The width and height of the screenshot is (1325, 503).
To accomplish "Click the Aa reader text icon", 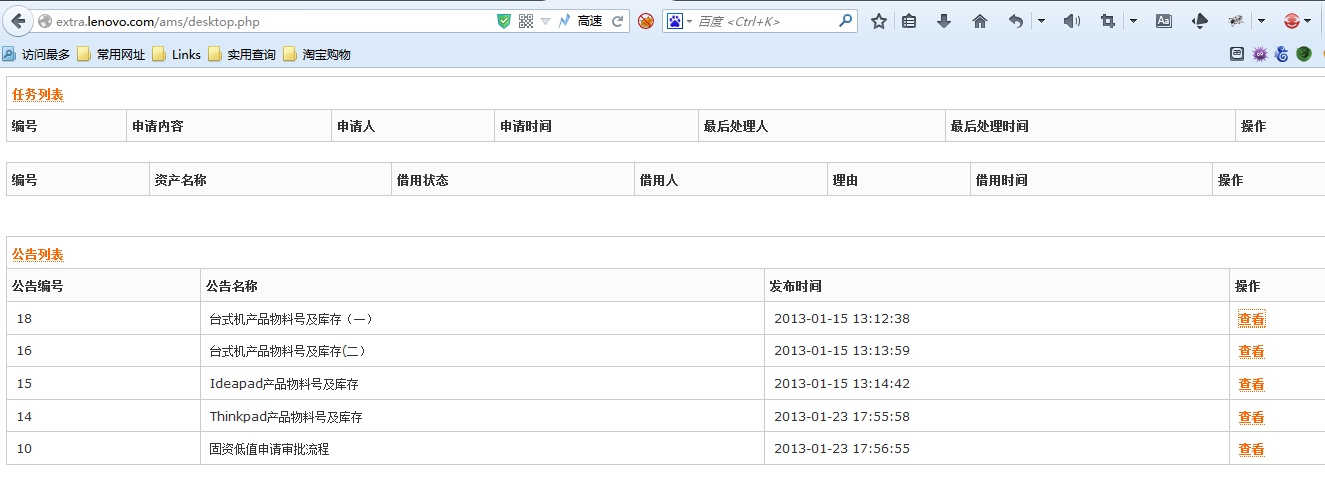I will tap(1164, 21).
